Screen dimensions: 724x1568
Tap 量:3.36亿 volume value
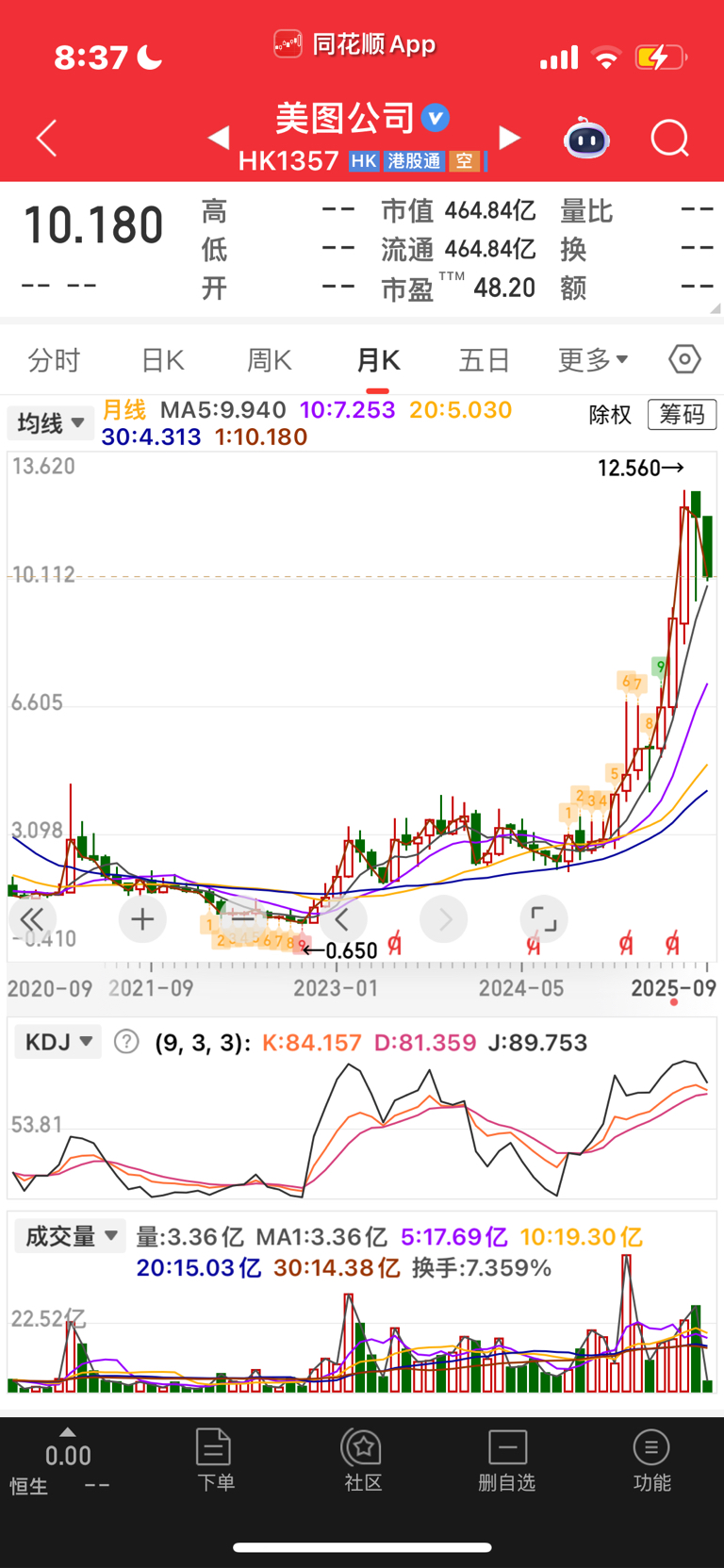tap(190, 1237)
